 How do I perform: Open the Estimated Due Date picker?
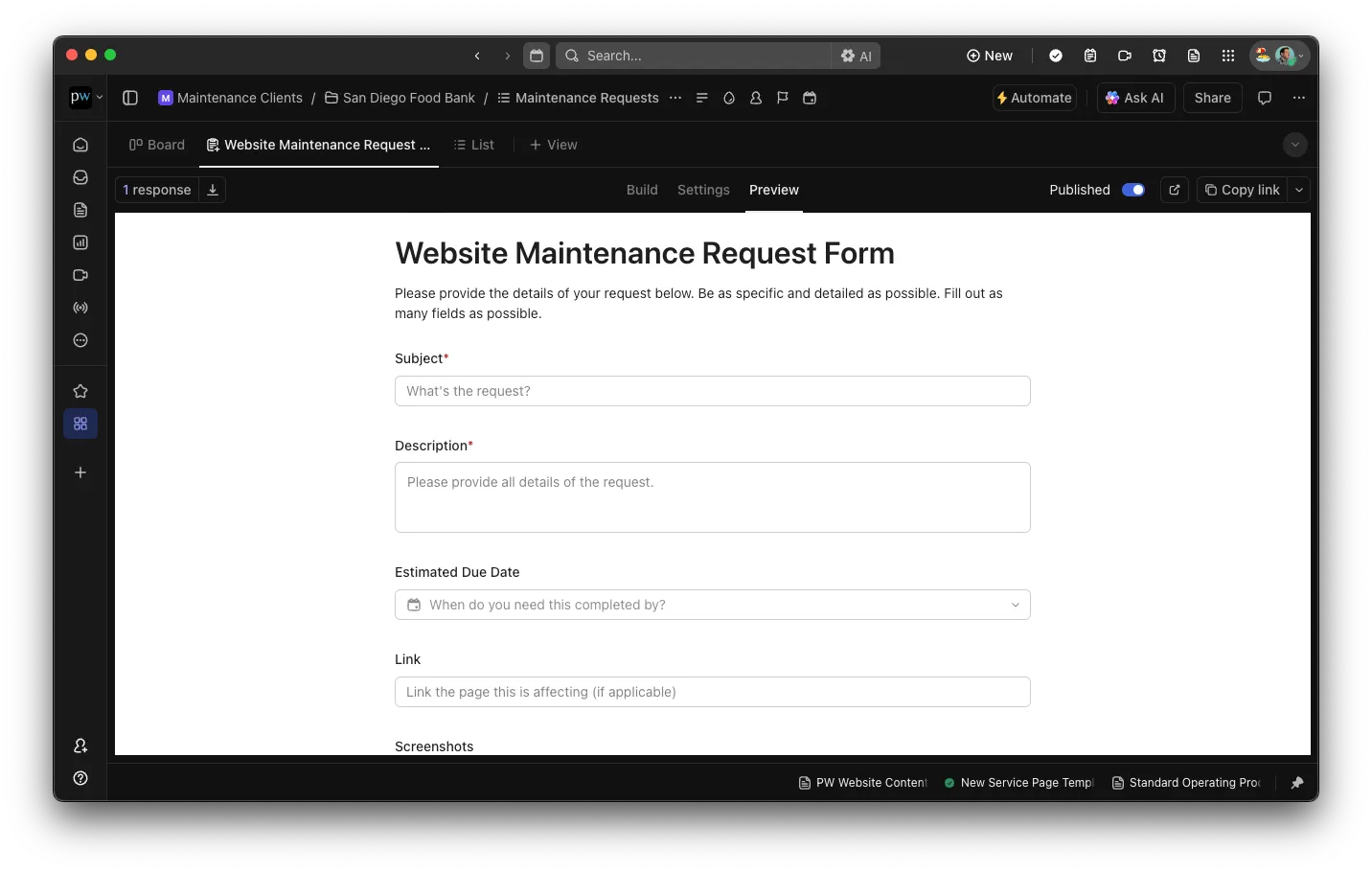pos(713,605)
